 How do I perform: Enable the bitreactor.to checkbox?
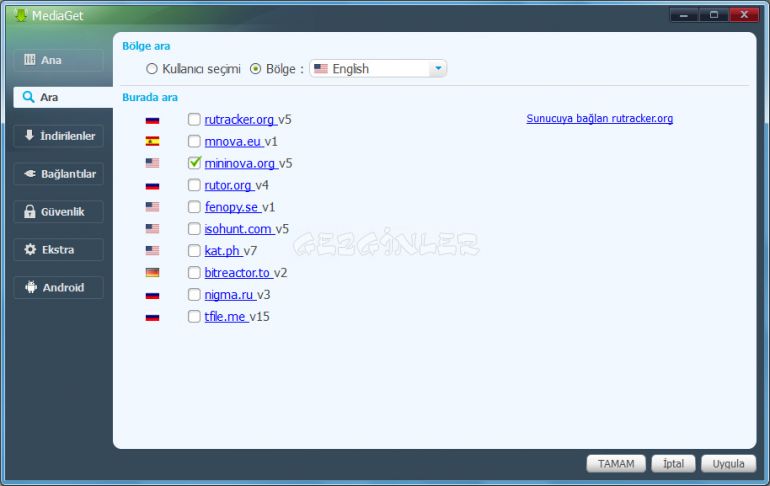point(194,272)
